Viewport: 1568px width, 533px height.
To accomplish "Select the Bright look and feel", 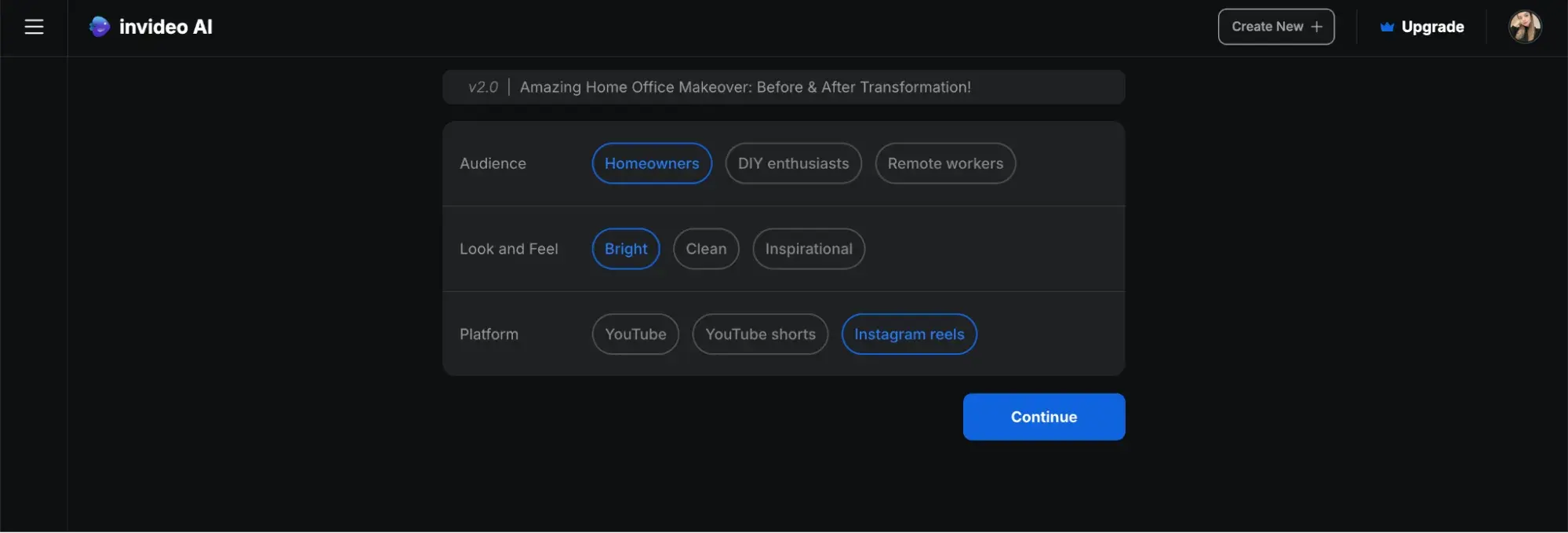I will (x=625, y=249).
